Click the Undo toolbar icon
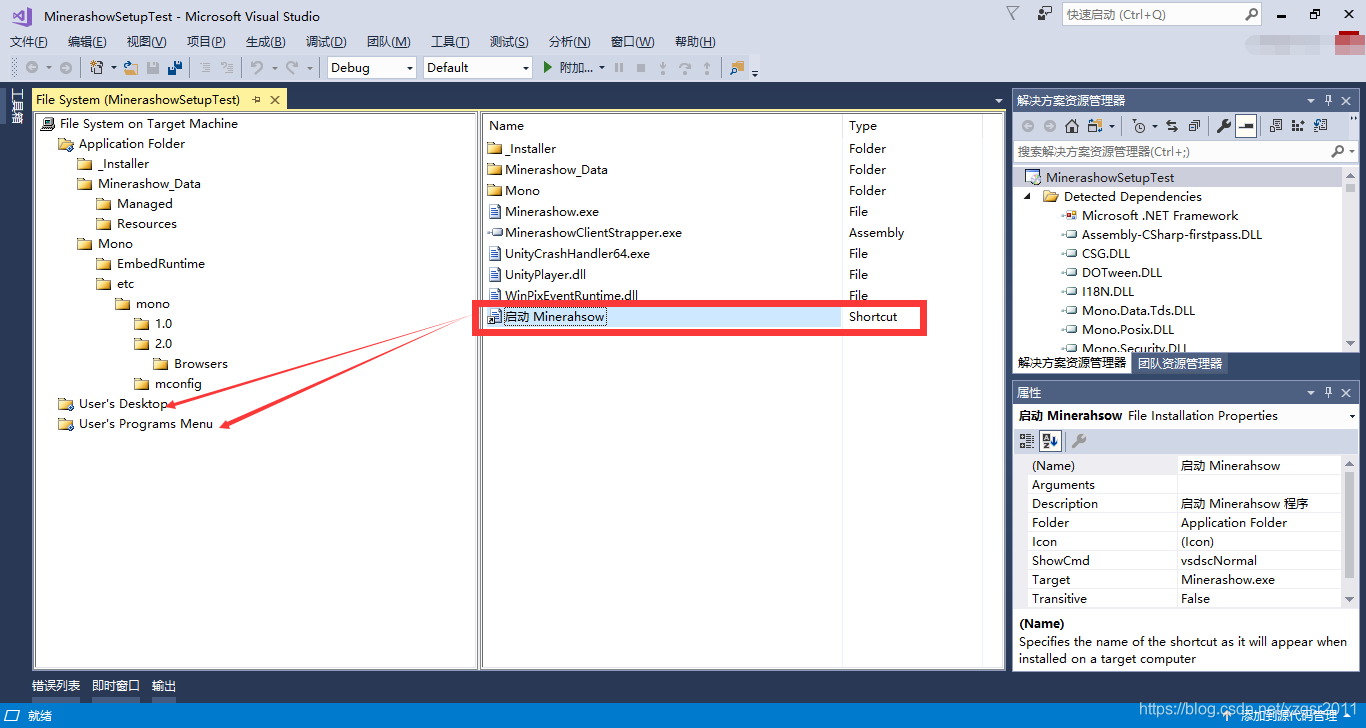The height and width of the screenshot is (728, 1366). click(x=257, y=68)
